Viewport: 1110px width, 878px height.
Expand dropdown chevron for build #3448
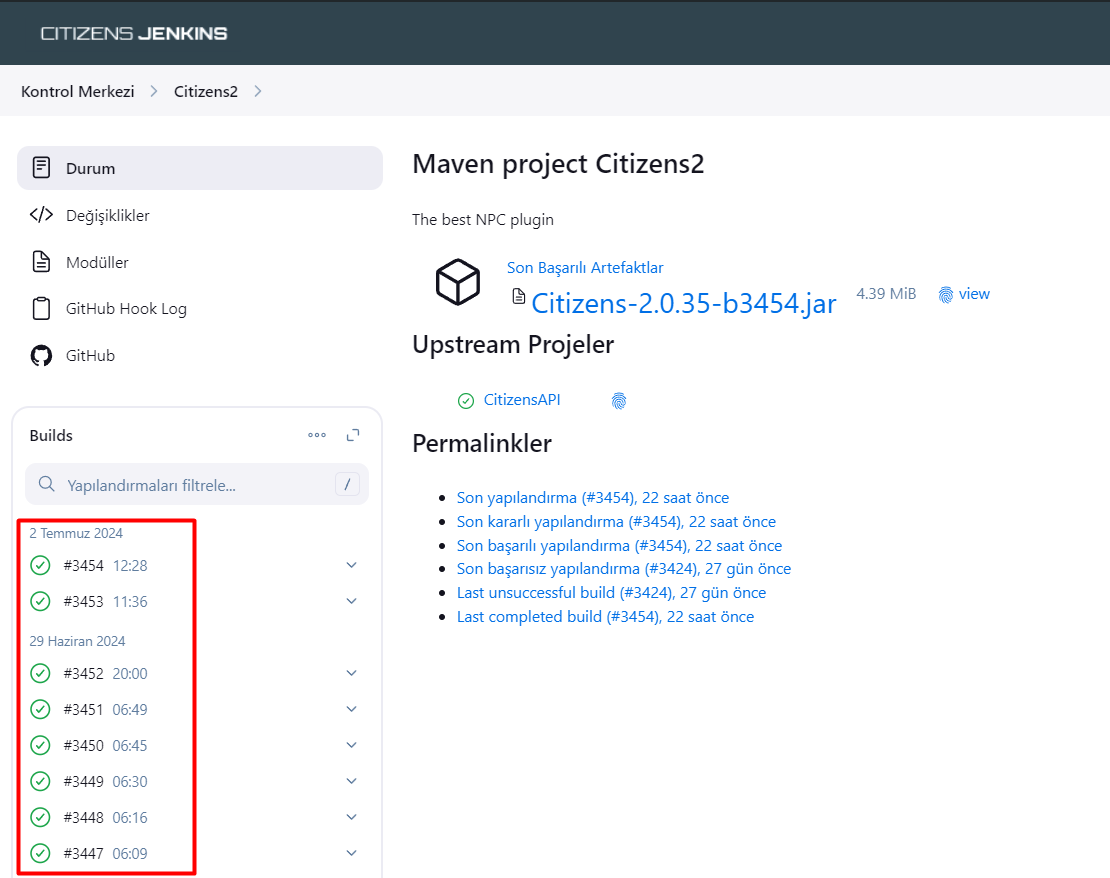point(351,817)
